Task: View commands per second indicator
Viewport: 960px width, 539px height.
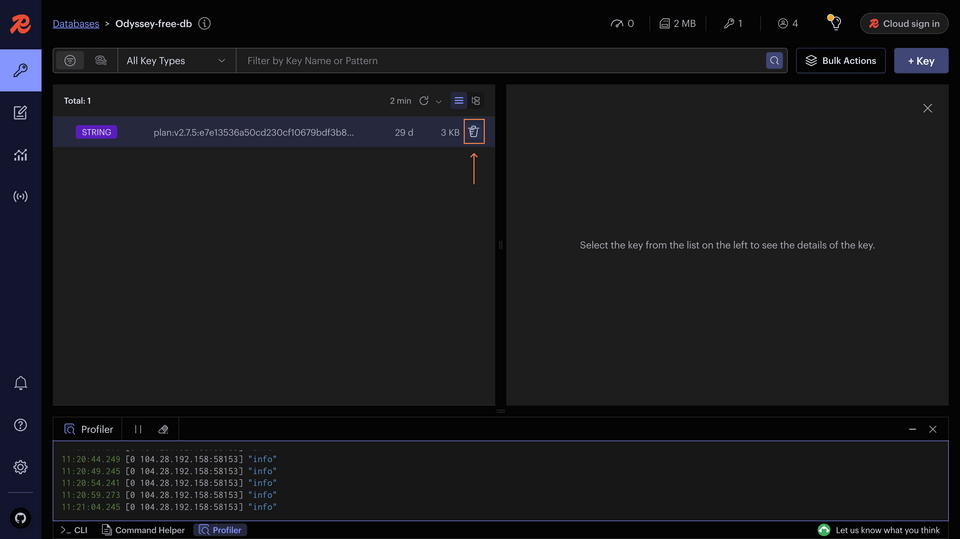Action: (x=622, y=23)
